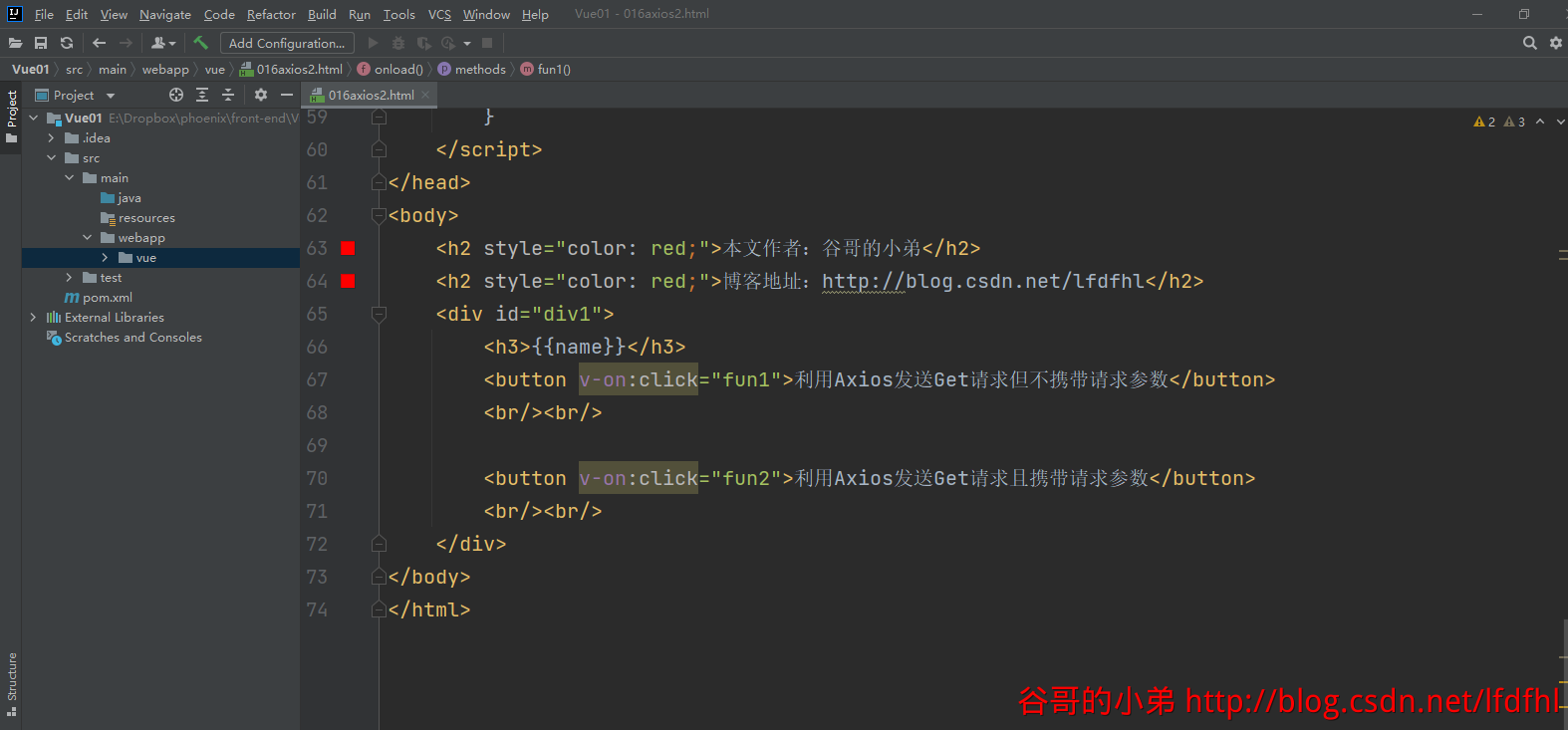
Task: Select Scratches and Consoles
Action: pos(124,338)
